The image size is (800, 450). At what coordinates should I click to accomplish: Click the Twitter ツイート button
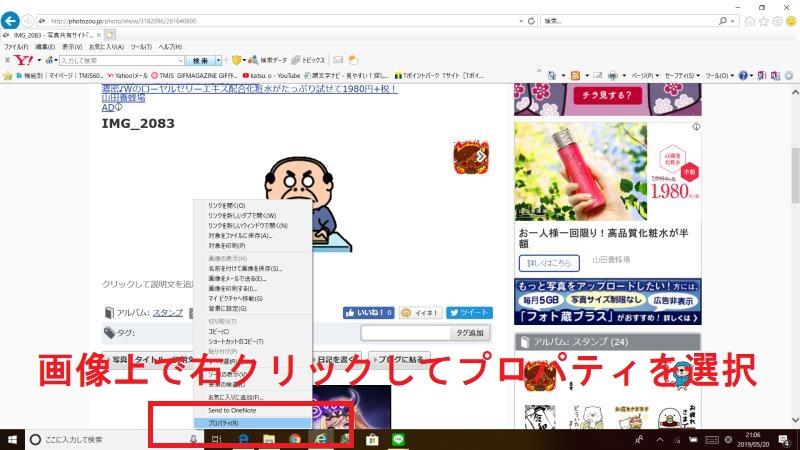(469, 313)
